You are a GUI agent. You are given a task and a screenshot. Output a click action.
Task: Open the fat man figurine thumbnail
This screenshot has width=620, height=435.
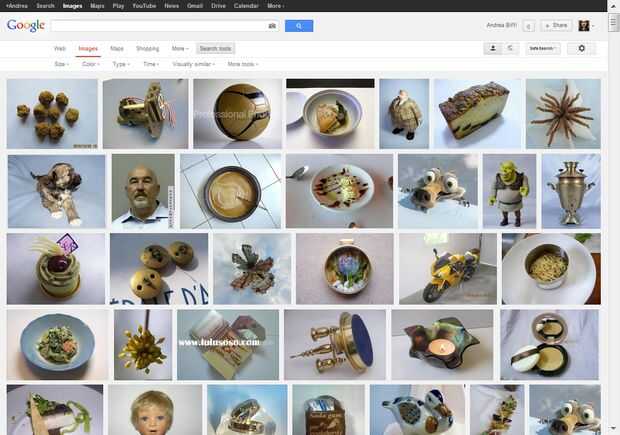click(404, 114)
